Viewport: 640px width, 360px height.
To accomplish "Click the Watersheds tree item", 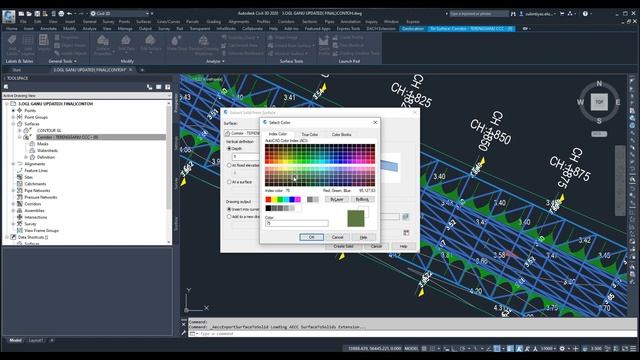I will pos(47,151).
